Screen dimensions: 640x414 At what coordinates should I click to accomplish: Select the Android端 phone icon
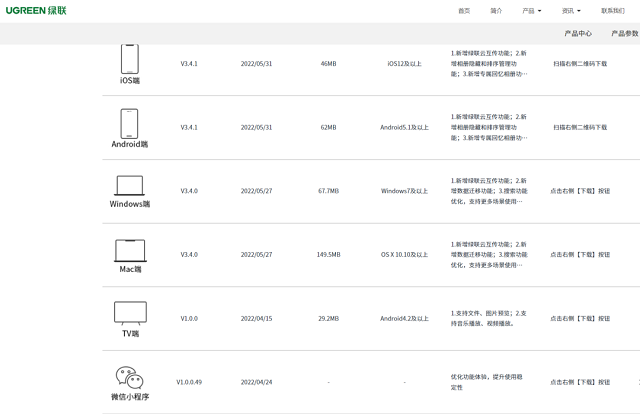point(130,123)
